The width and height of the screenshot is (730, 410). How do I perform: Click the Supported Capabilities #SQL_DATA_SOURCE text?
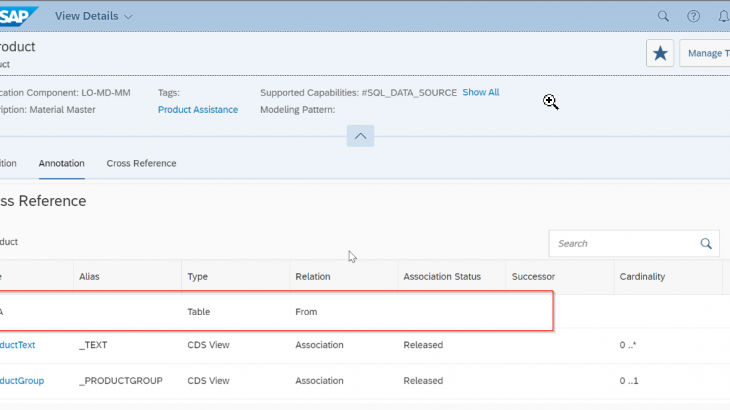[x=358, y=93]
